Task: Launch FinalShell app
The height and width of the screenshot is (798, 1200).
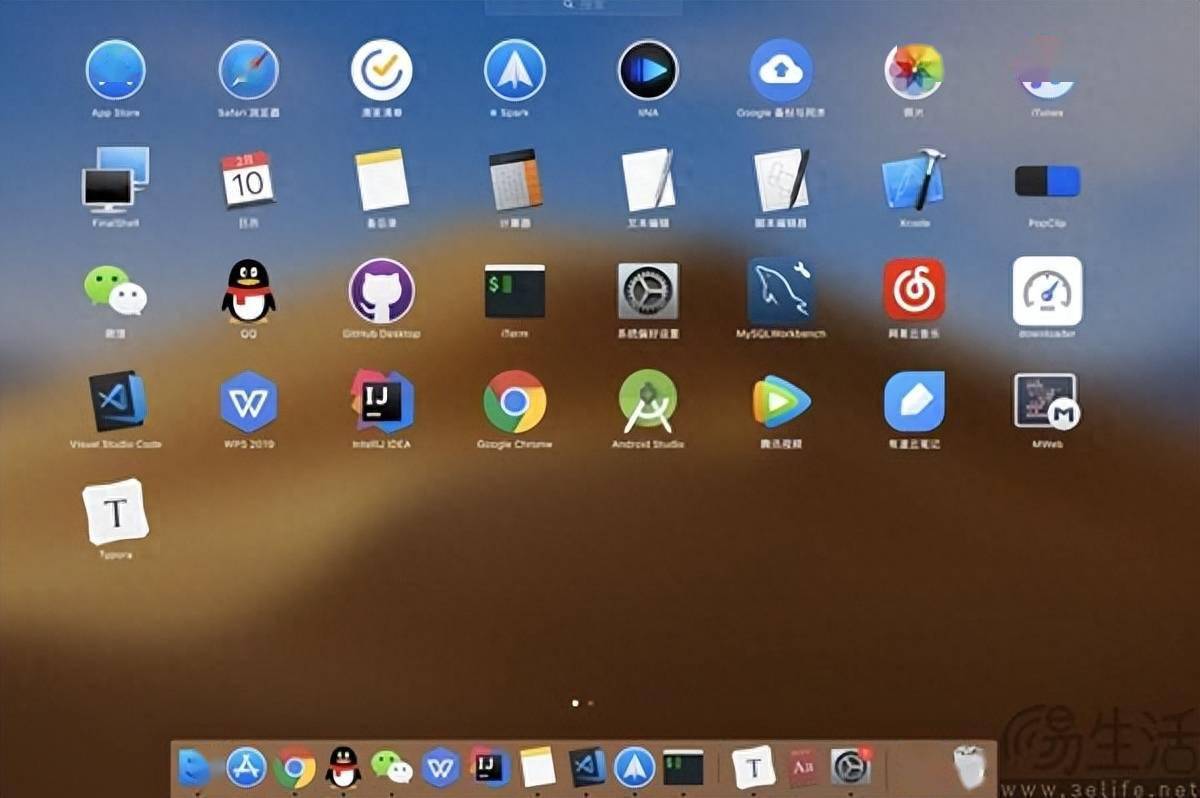Action: pyautogui.click(x=115, y=180)
